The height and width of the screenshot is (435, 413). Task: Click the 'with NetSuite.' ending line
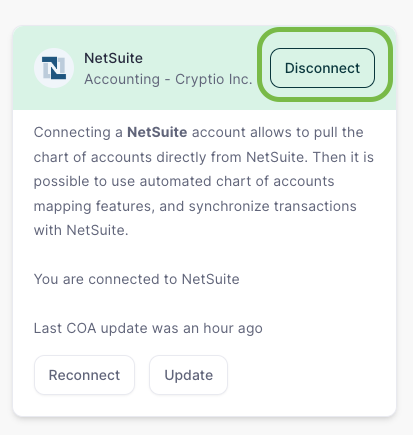click(x=81, y=230)
